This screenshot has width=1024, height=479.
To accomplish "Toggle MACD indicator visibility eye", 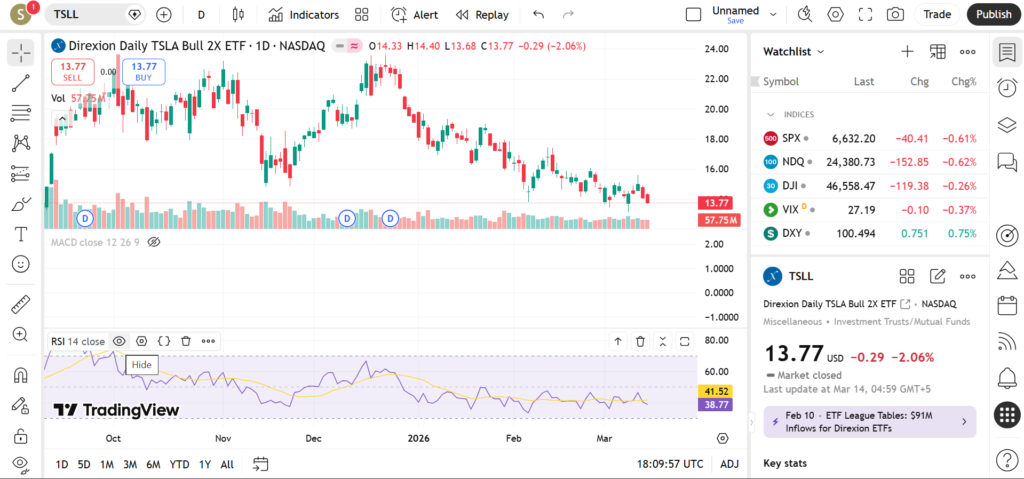I will coord(154,242).
